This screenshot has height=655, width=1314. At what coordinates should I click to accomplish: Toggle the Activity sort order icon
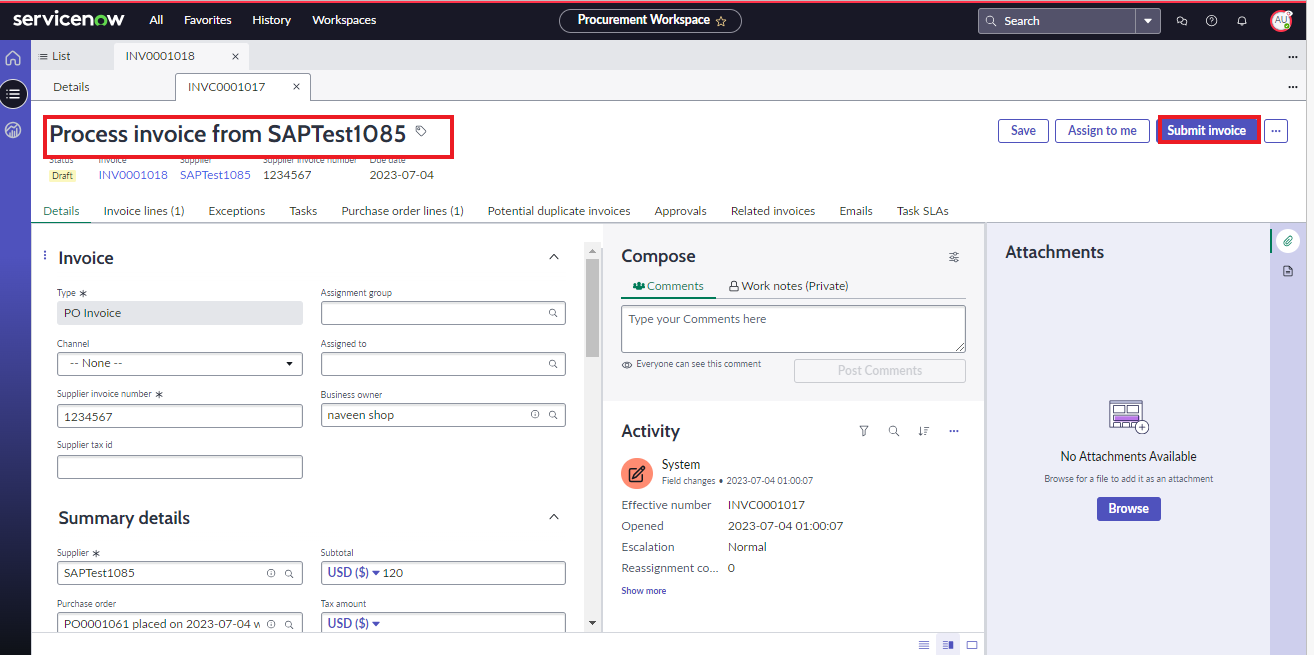coord(924,431)
